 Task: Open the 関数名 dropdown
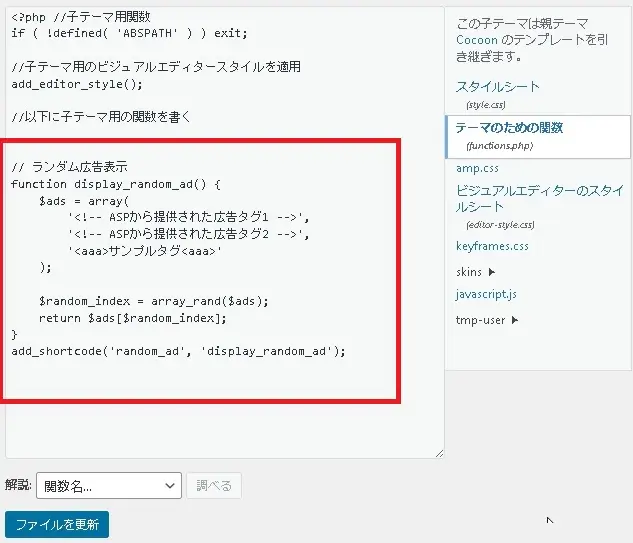[109, 486]
